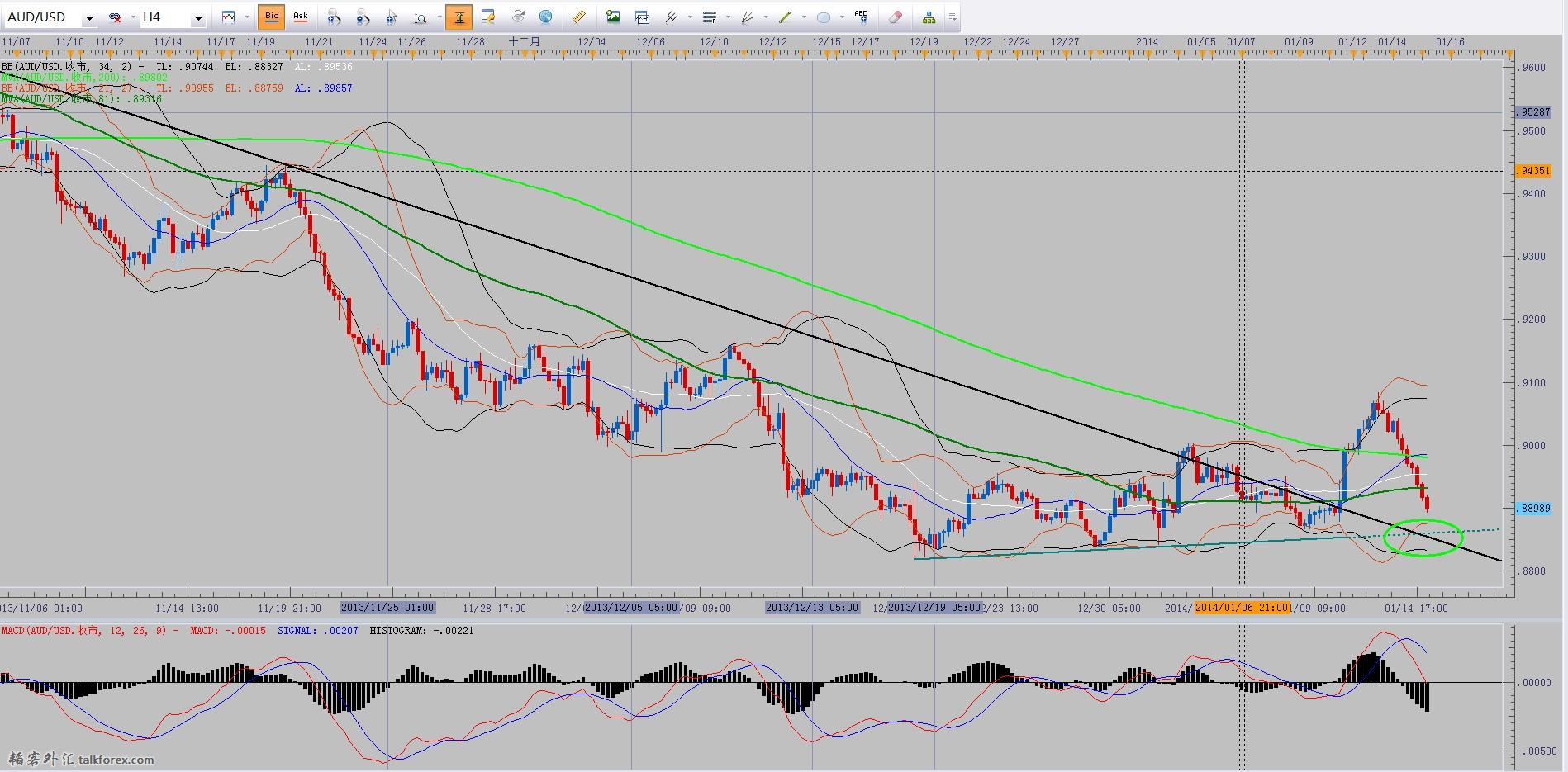
Task: Select the 2013/12/19 05:00 time marker
Action: click(934, 607)
